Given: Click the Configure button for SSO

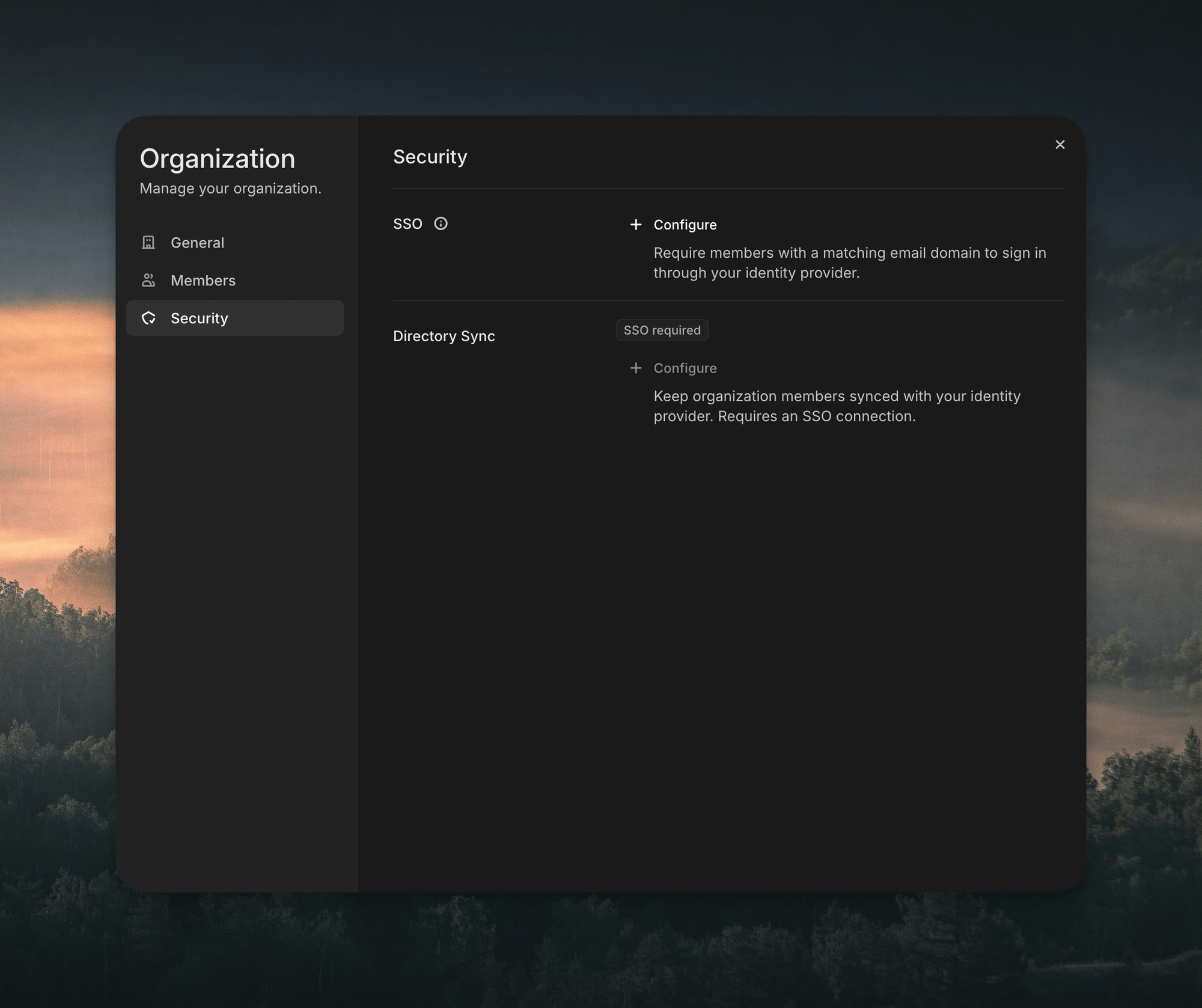Looking at the screenshot, I should 673,225.
